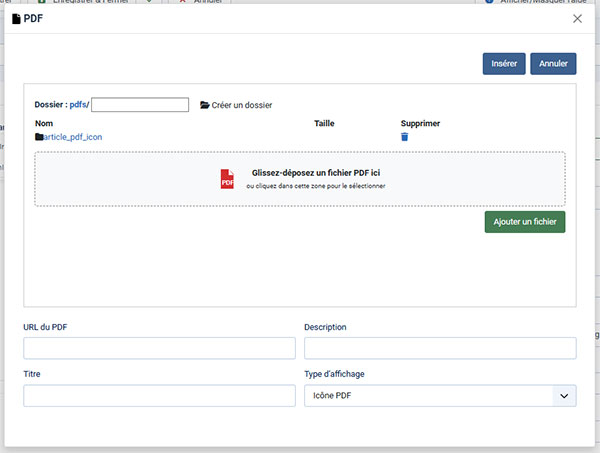Viewport: 600px width, 453px height.
Task: Focus the new folder name field
Action: 140,104
